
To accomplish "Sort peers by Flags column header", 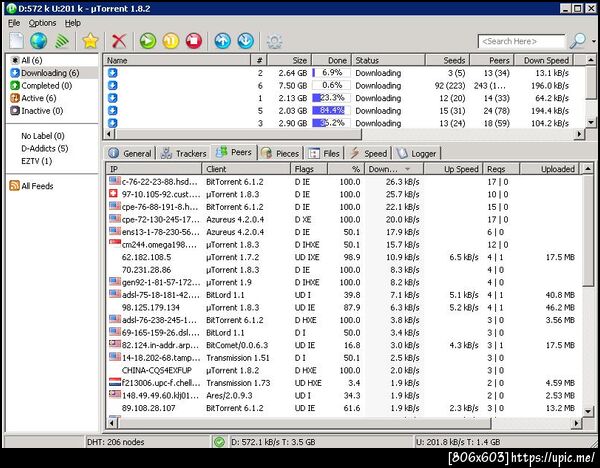I will tap(308, 169).
